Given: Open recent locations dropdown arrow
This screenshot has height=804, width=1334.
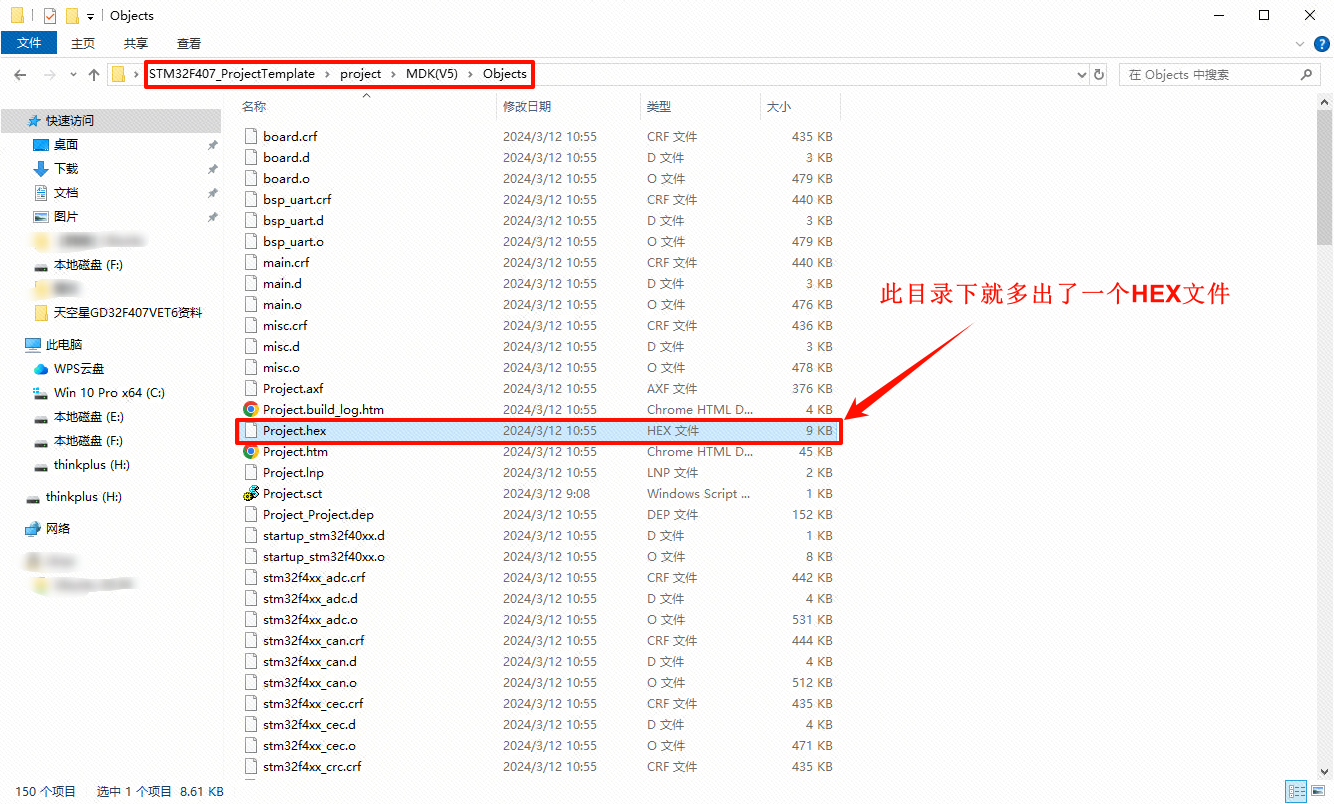Looking at the screenshot, I should click(x=73, y=75).
